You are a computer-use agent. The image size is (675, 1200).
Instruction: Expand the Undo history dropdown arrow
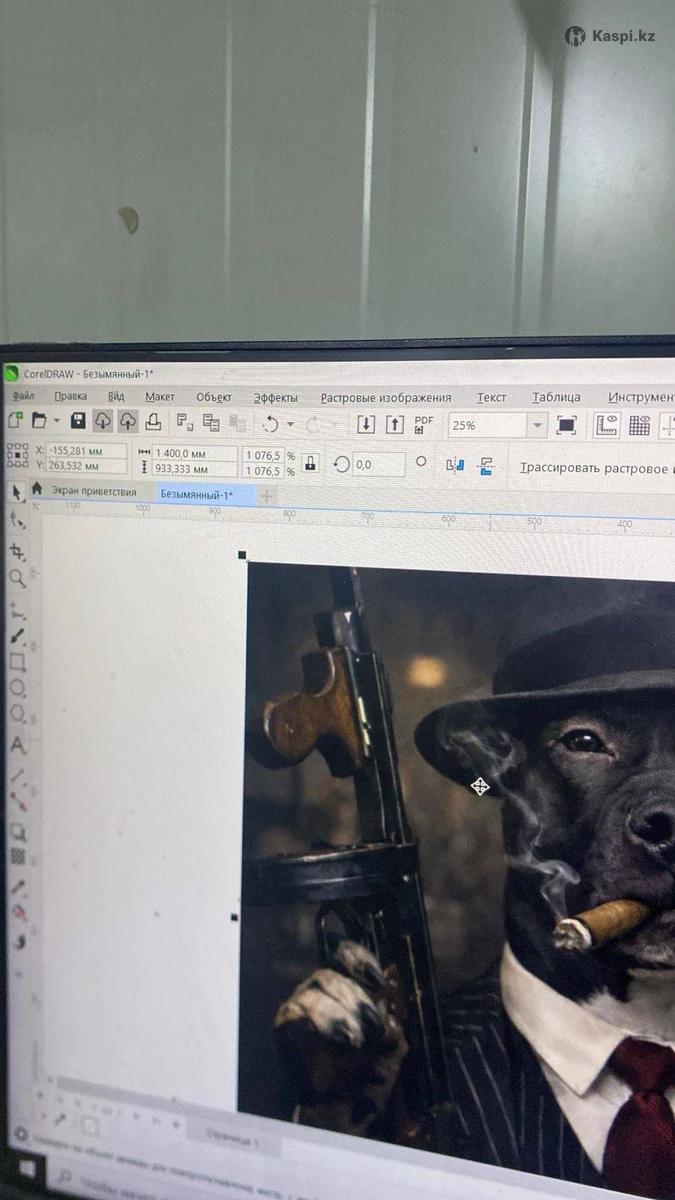290,424
